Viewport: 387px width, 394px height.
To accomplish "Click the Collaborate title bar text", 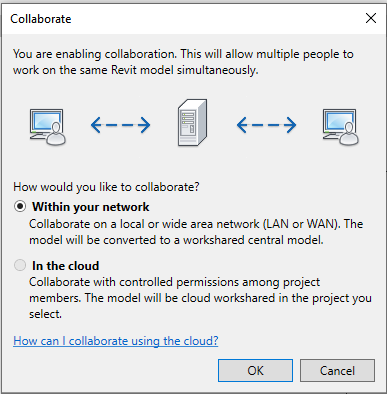I will [41, 19].
